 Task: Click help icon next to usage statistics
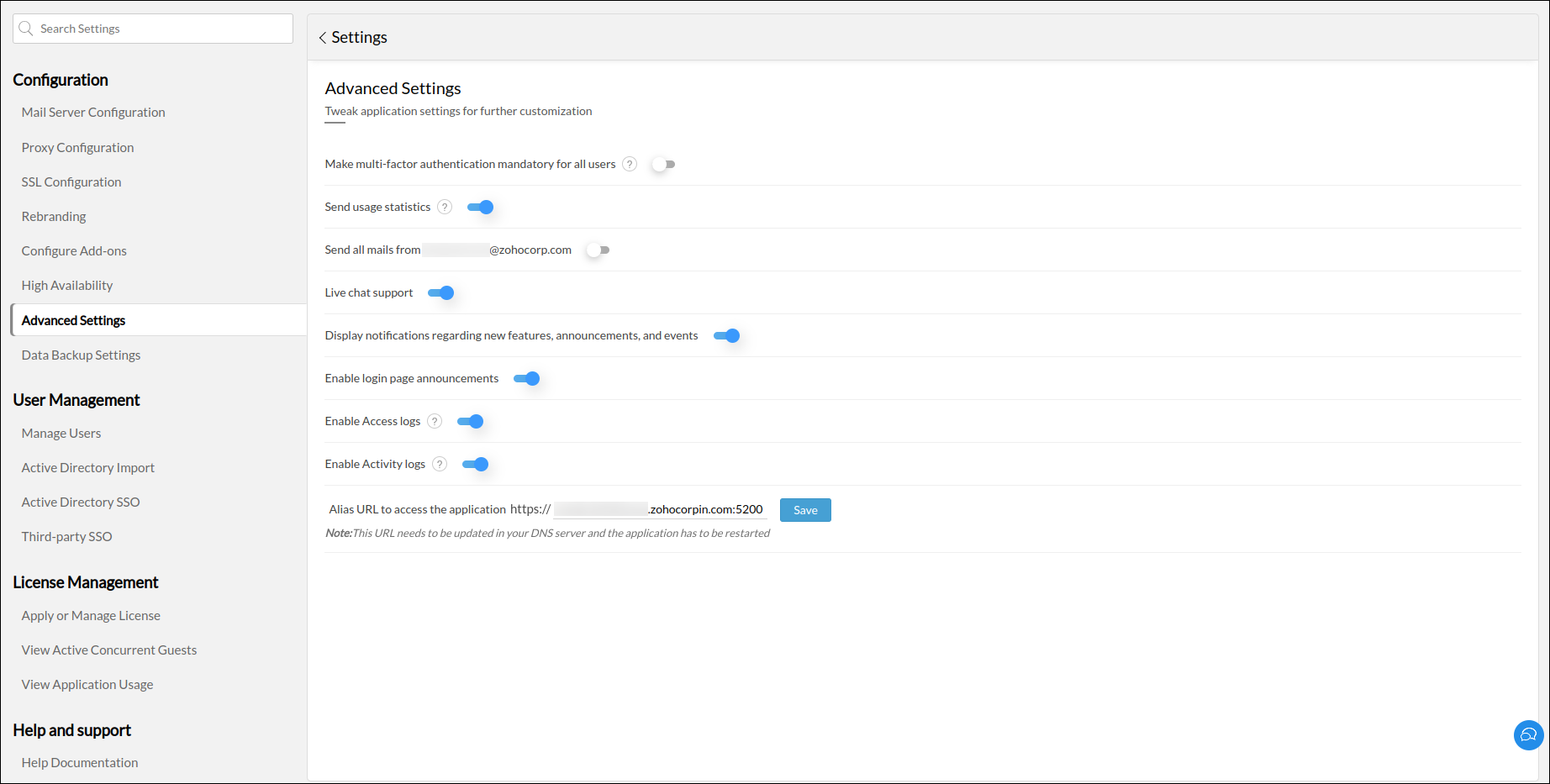click(x=445, y=207)
